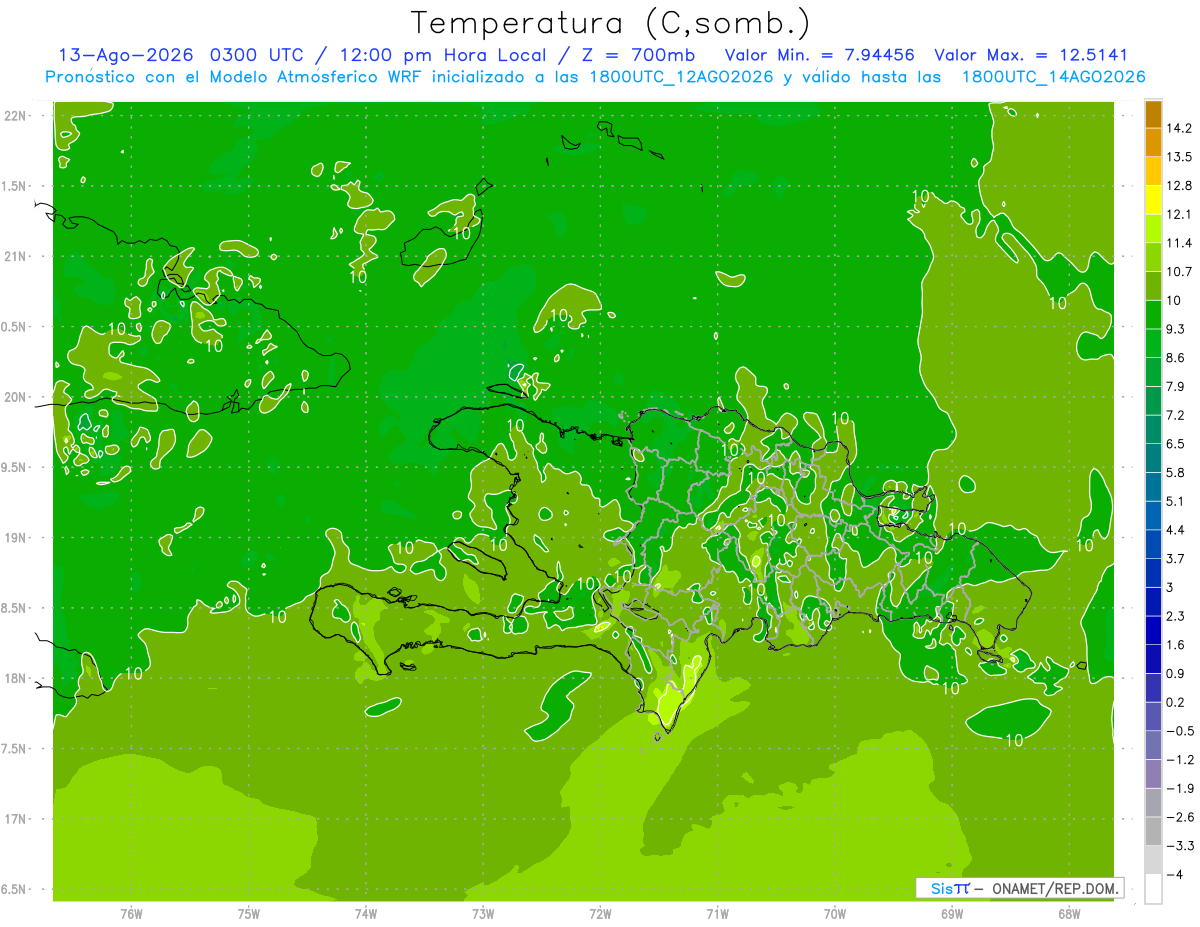Click the "68W" longitude axis label
This screenshot has width=1200, height=927.
1068,914
